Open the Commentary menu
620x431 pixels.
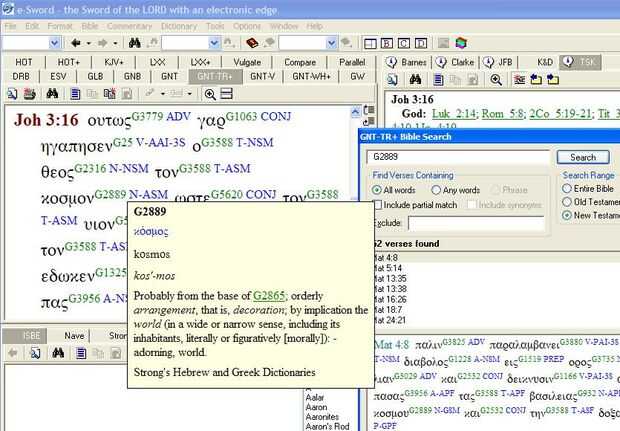click(x=129, y=26)
